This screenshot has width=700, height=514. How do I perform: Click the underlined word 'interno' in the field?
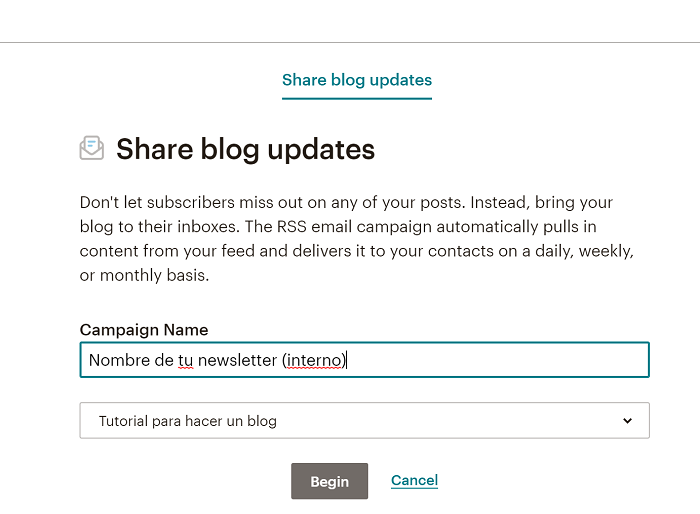[x=314, y=360]
